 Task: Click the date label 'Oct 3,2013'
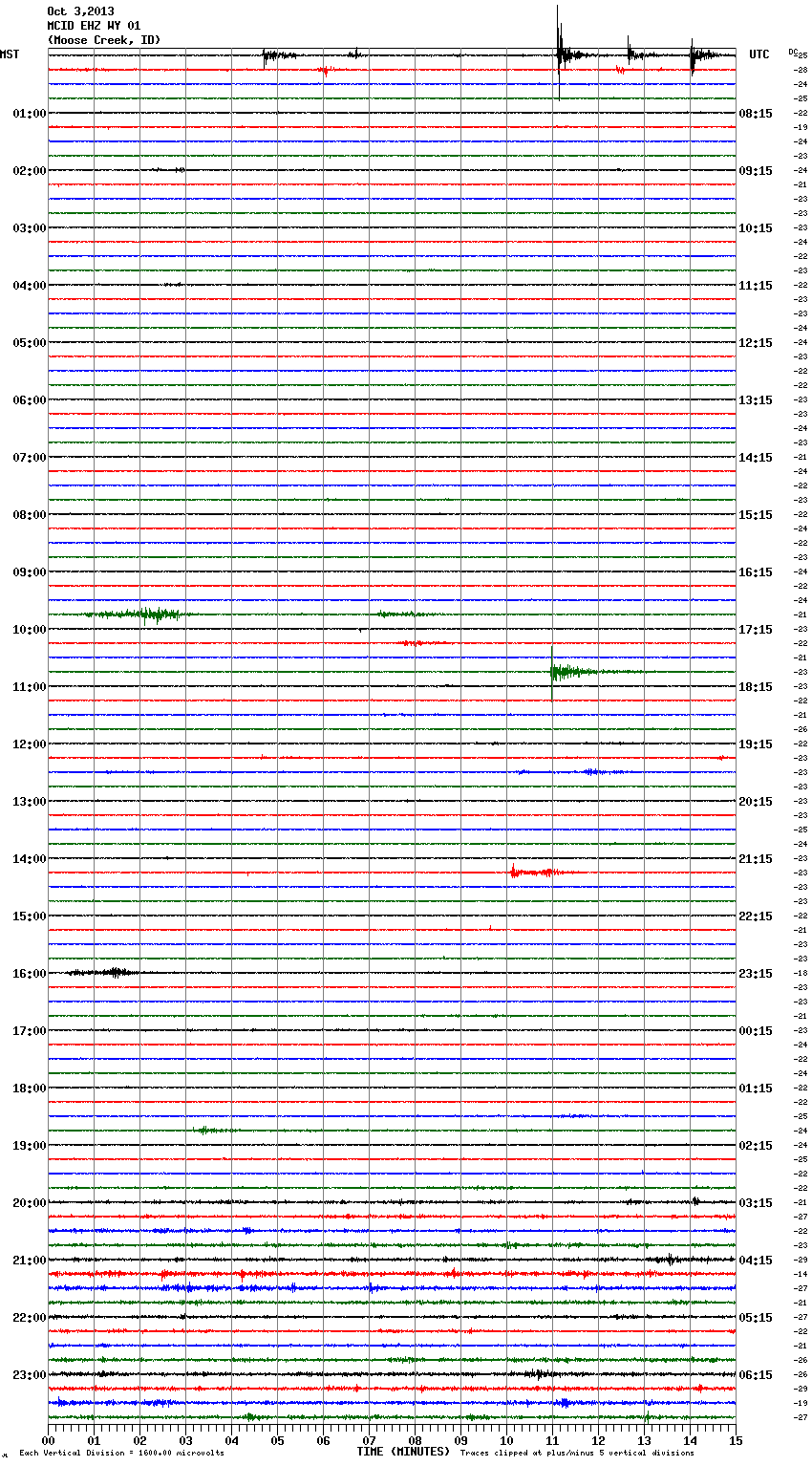point(80,11)
